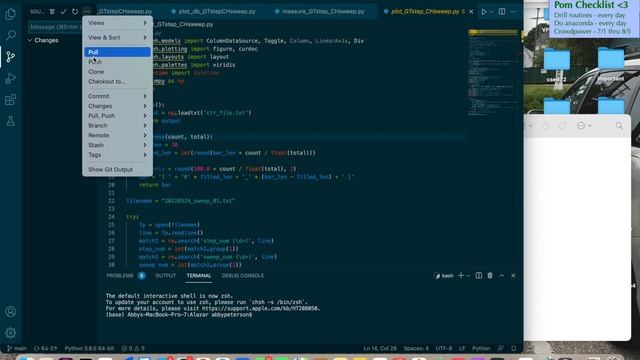Split the editor to the right

pos(502,11)
